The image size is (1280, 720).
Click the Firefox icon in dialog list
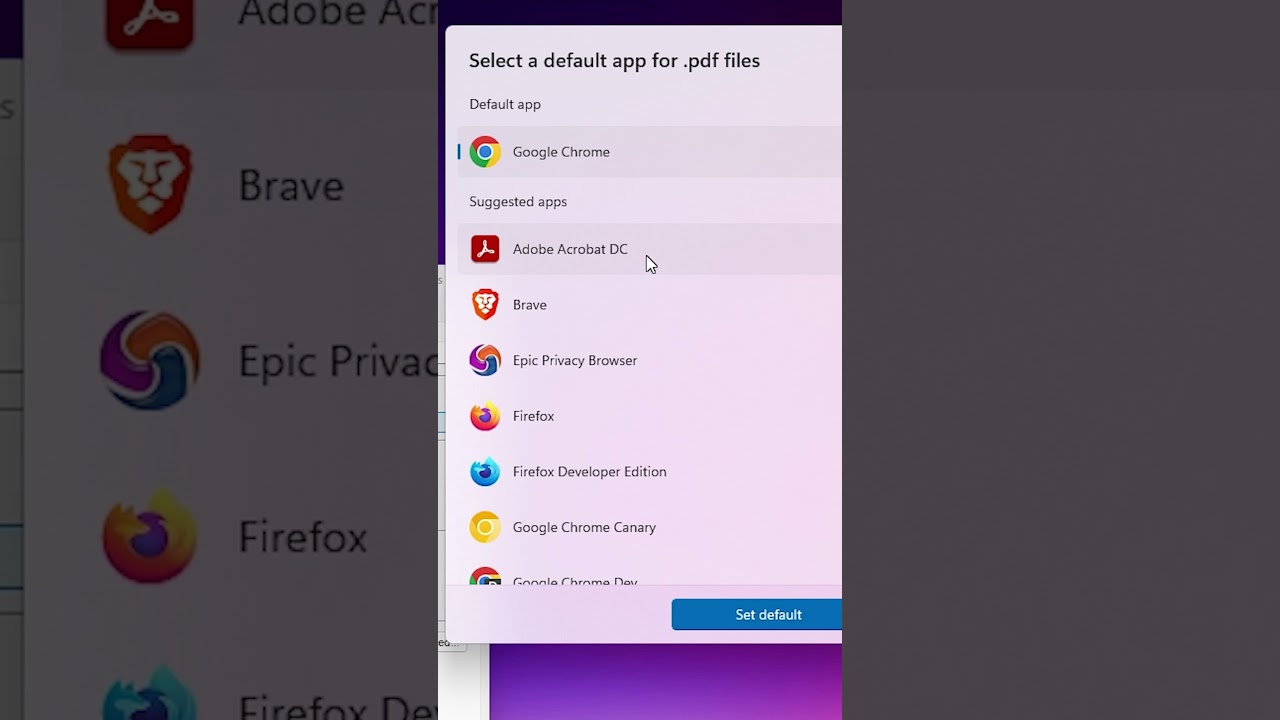click(x=485, y=416)
